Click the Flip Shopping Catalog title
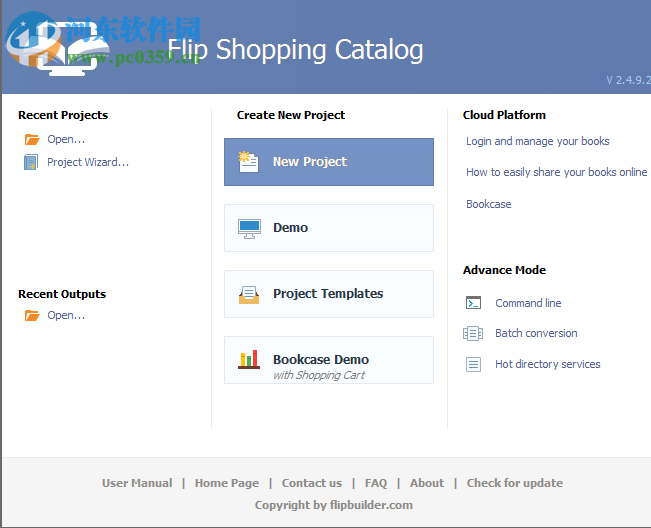This screenshot has height=528, width=651. pos(295,50)
